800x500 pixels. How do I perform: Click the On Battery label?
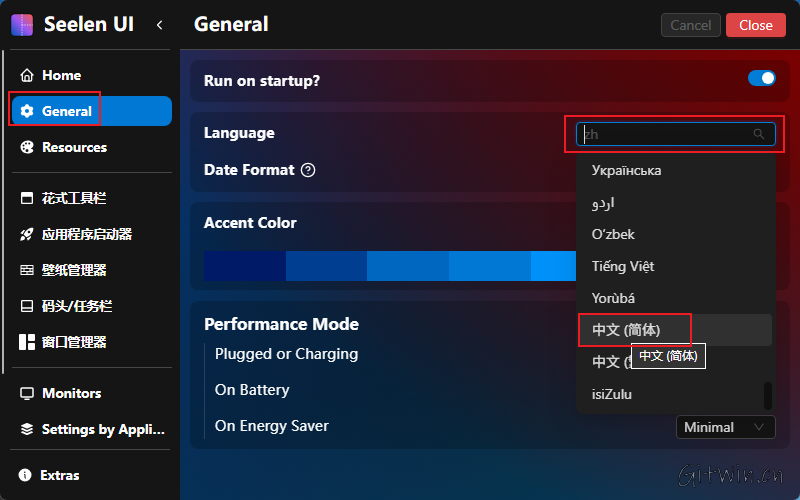pyautogui.click(x=252, y=390)
